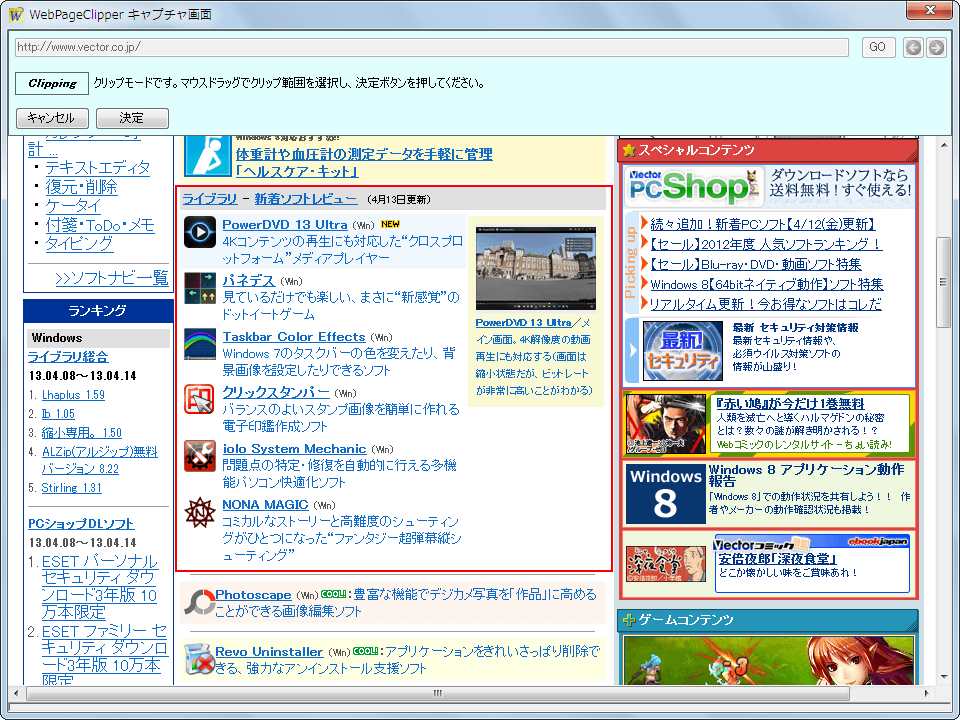The width and height of the screenshot is (960, 720).
Task: Open the クリックスタンパー link
Action: click(276, 392)
